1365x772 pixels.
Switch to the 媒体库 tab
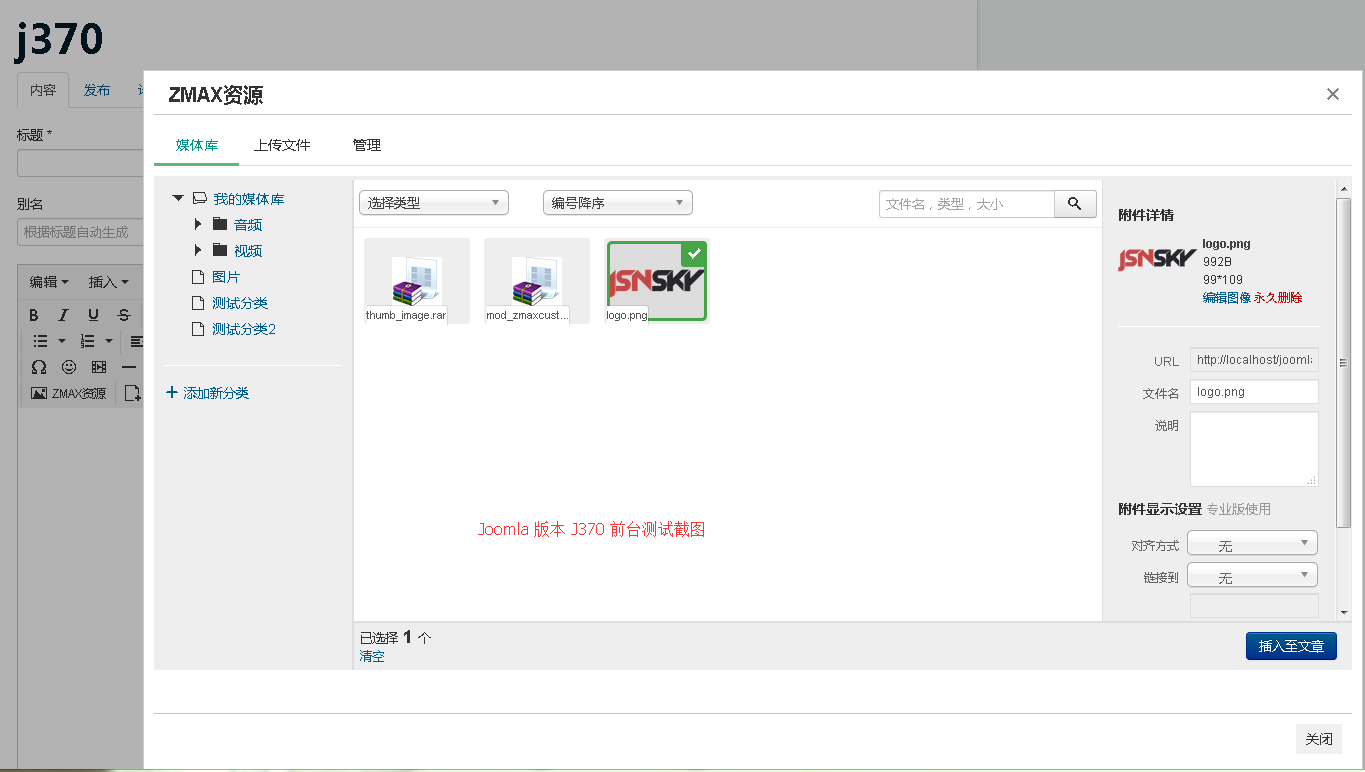(x=197, y=145)
